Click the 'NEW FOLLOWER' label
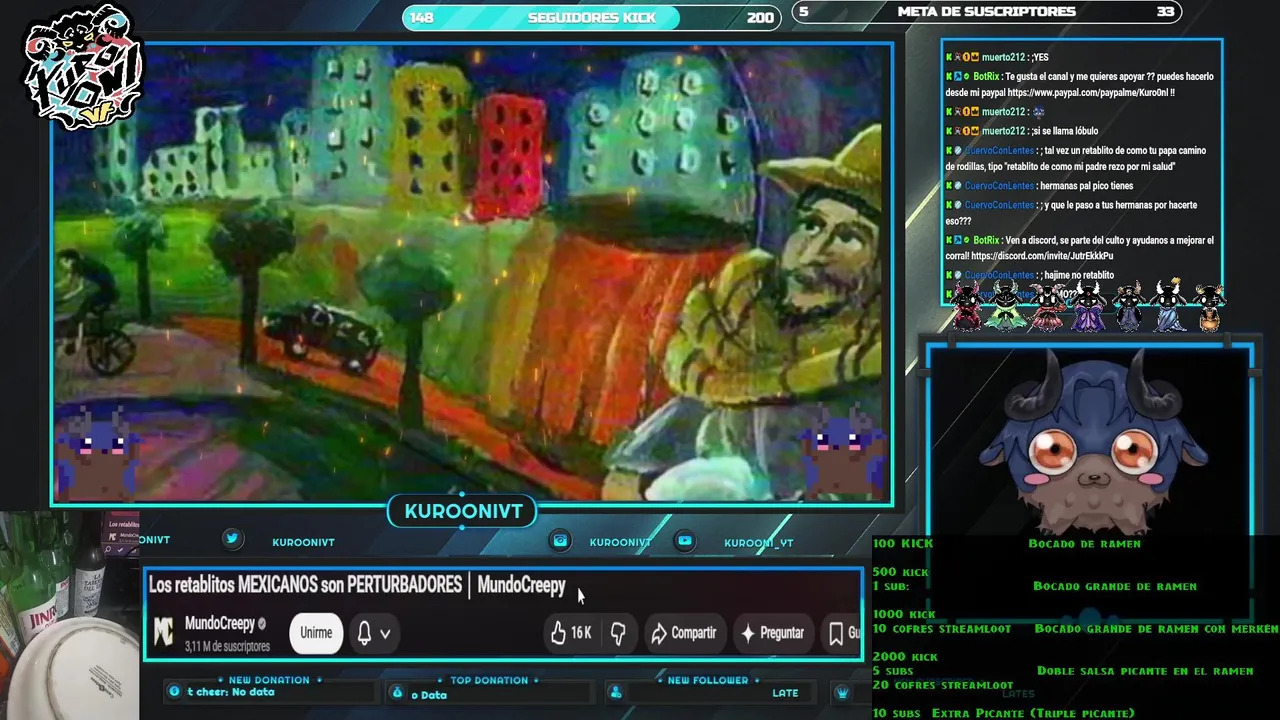The height and width of the screenshot is (720, 1280). pos(708,680)
